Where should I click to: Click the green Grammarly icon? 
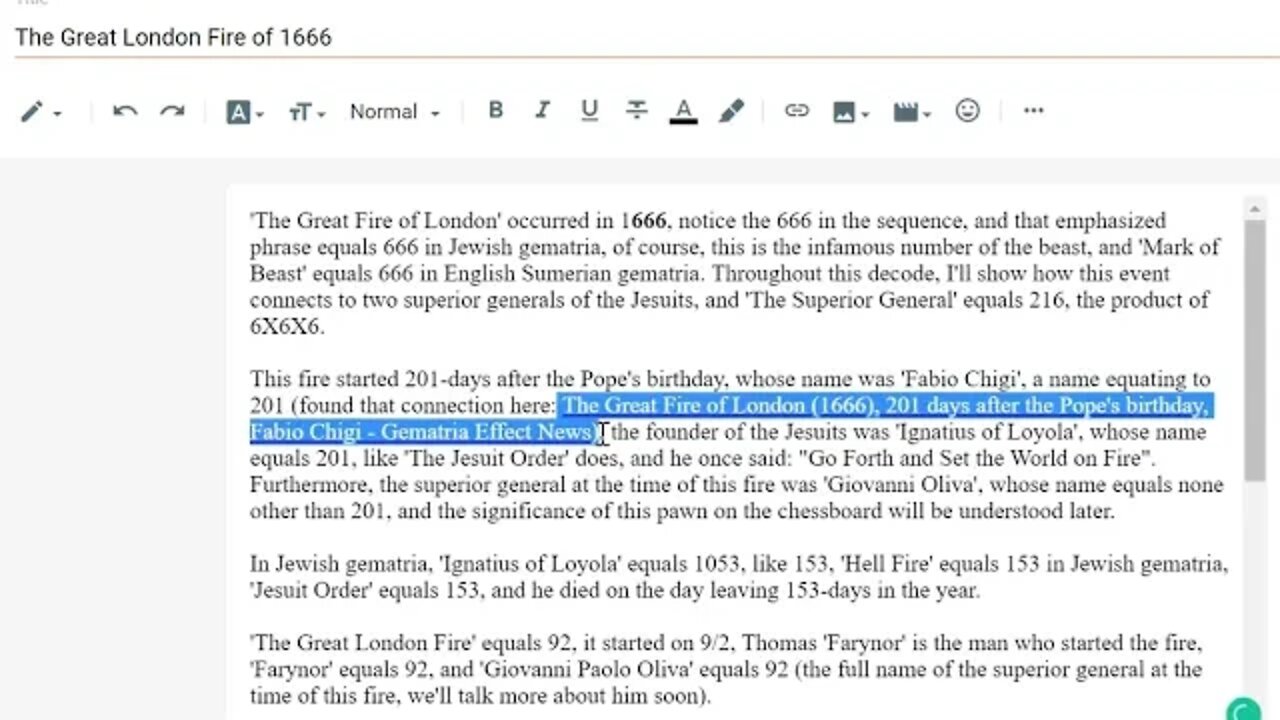[x=1243, y=710]
